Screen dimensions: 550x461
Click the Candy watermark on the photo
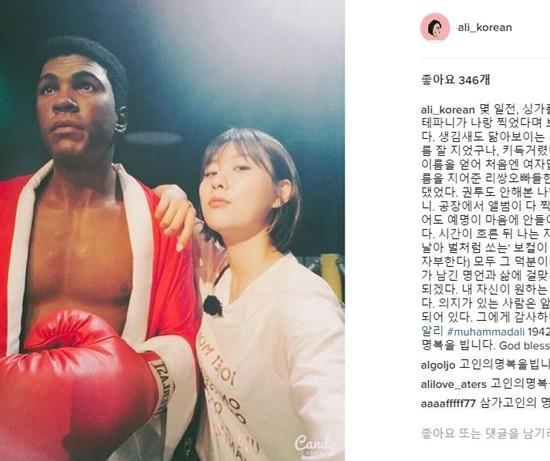tap(316, 444)
